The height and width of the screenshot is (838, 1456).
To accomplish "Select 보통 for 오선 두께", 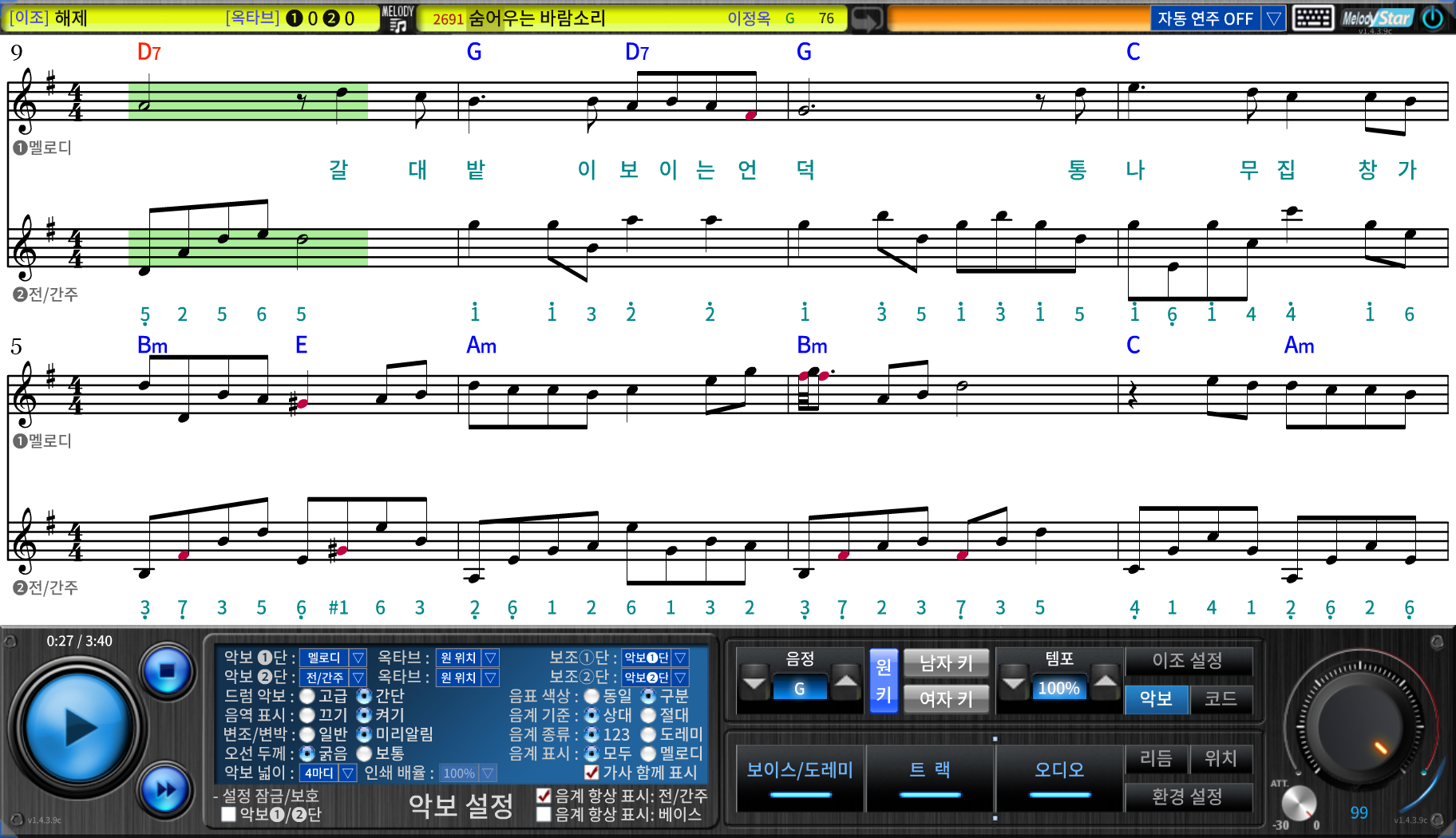I will coord(365,753).
